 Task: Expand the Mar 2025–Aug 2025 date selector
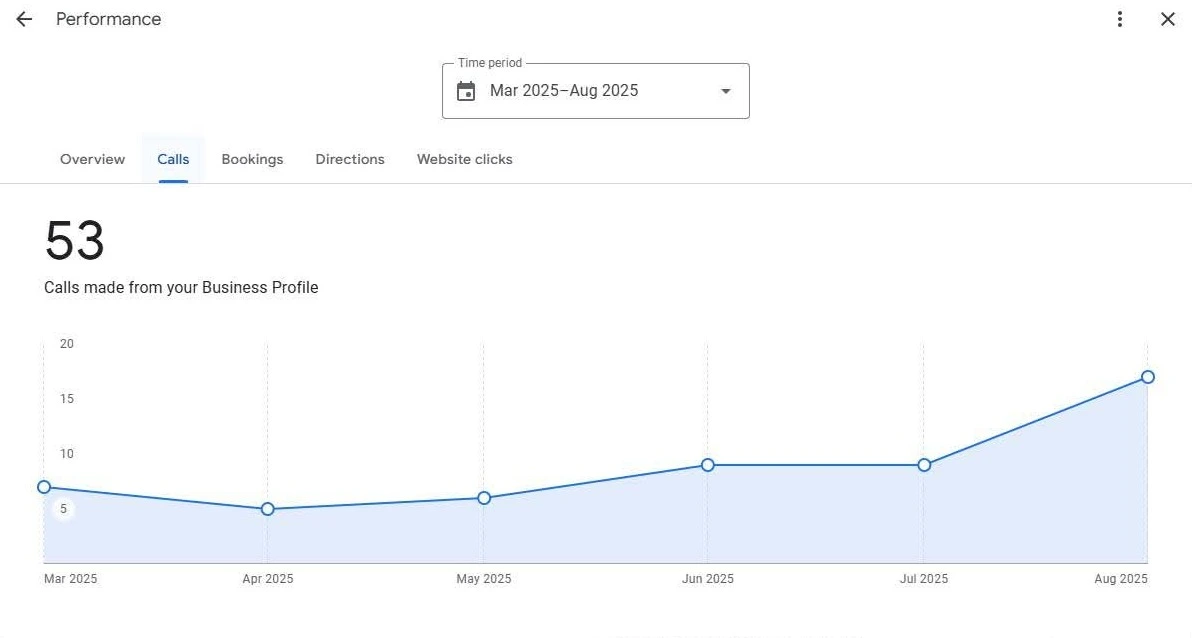(595, 90)
